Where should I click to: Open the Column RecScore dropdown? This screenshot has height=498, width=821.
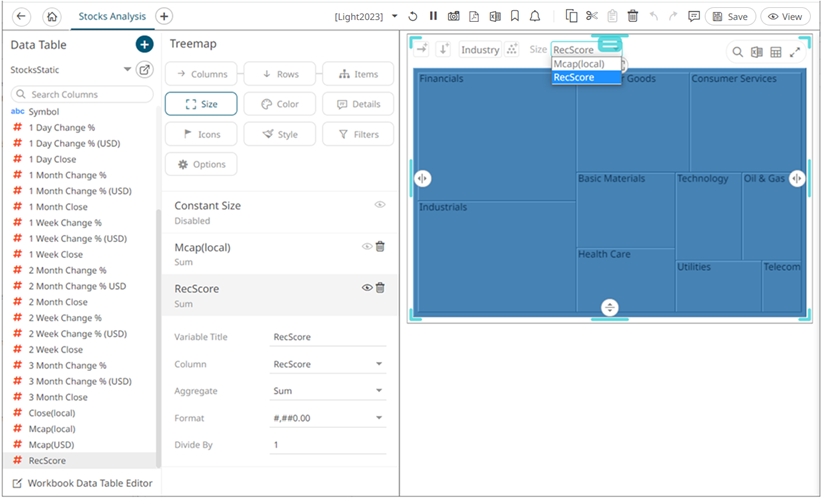click(328, 364)
